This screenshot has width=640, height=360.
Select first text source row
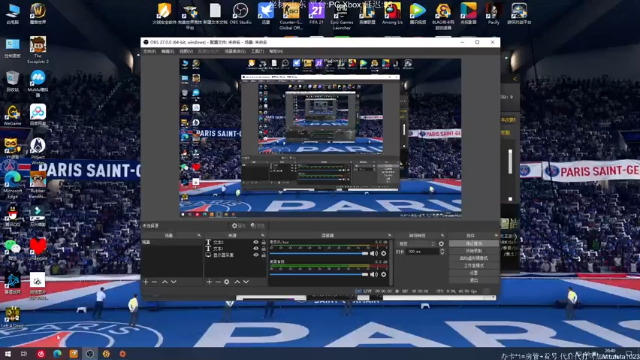(236, 242)
